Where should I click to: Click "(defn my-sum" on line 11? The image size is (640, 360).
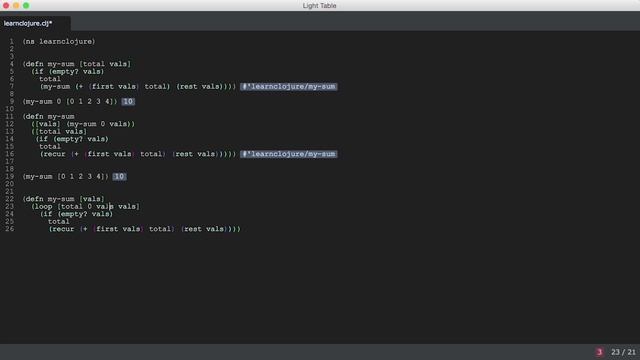(x=49, y=117)
